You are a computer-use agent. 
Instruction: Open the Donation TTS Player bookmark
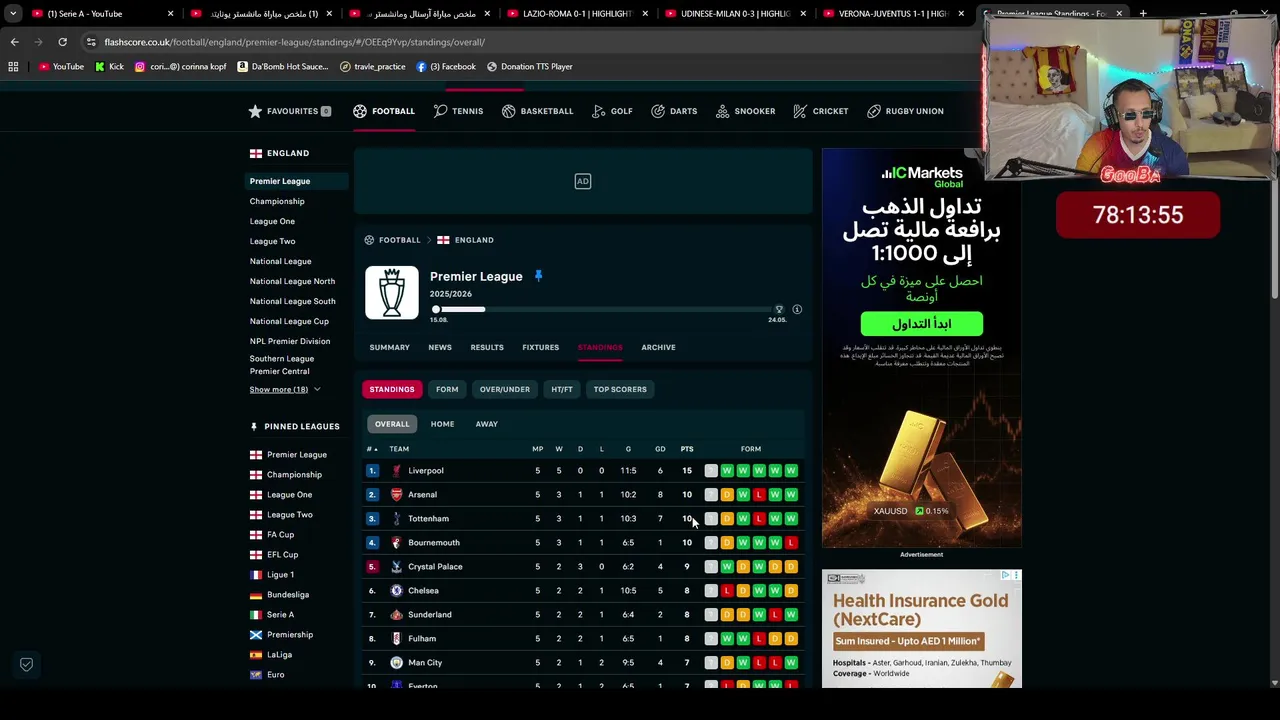(x=529, y=66)
